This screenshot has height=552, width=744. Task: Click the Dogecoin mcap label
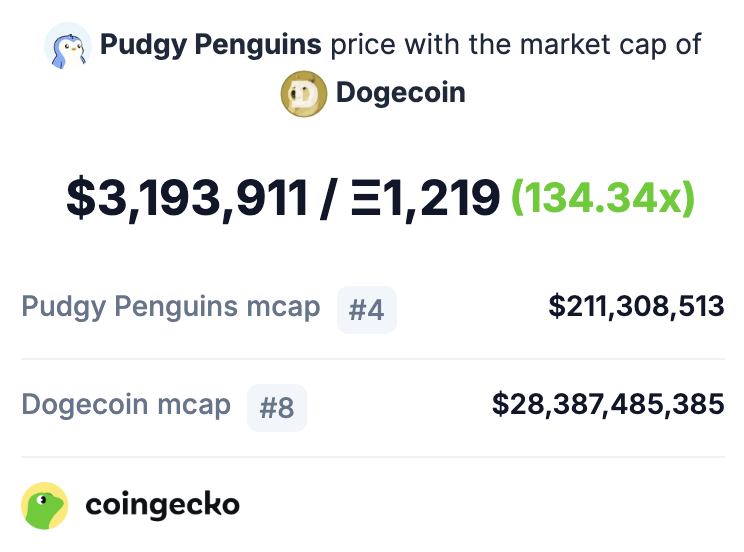pos(126,406)
